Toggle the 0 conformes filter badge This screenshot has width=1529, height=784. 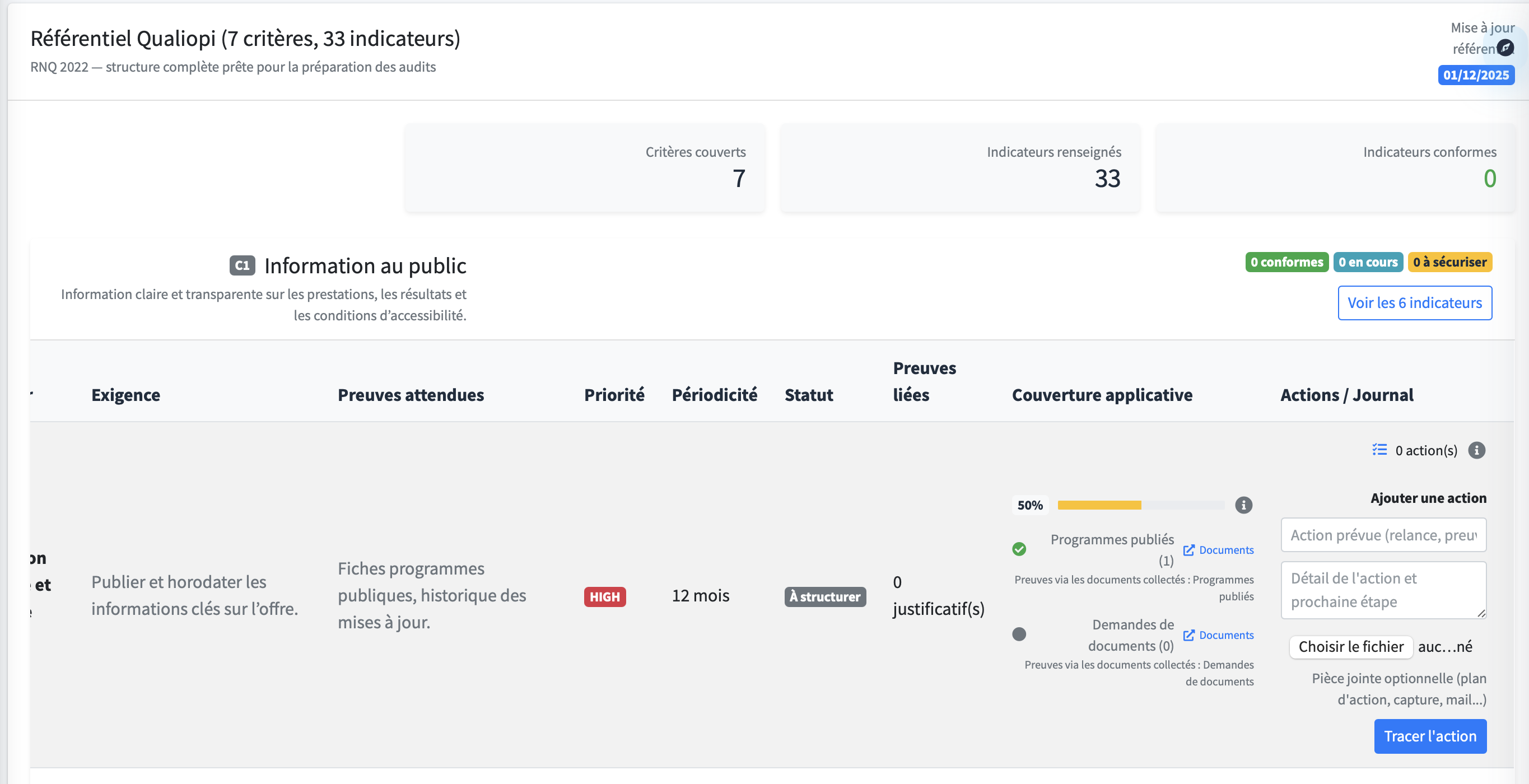click(1286, 262)
